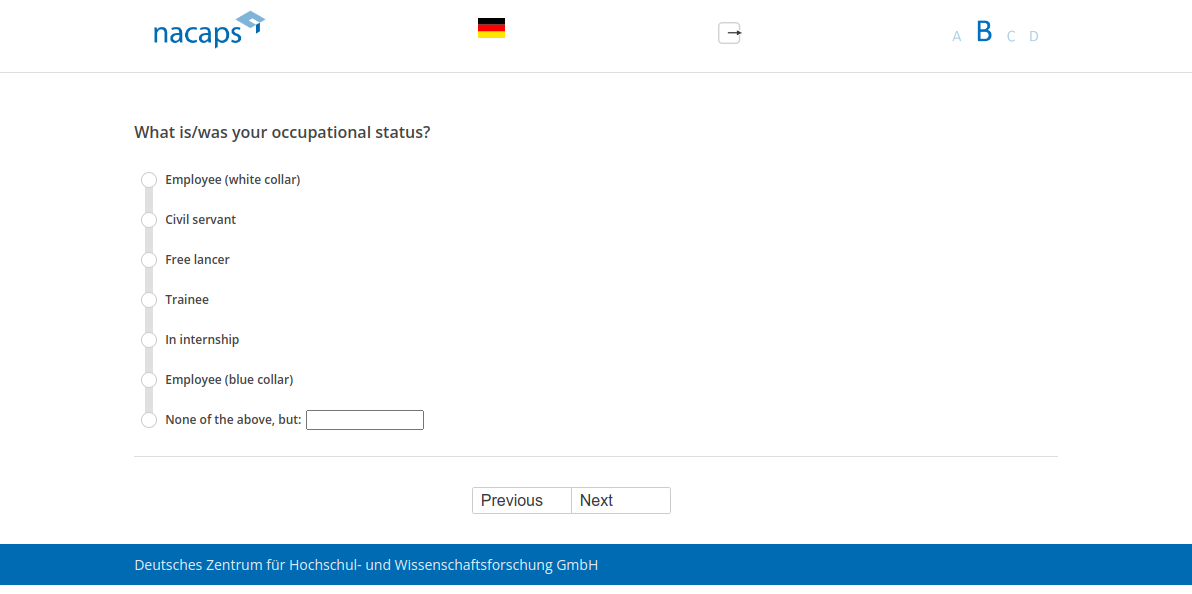Choose the Employee (blue collar) radio button
1192x594 pixels.
click(149, 380)
